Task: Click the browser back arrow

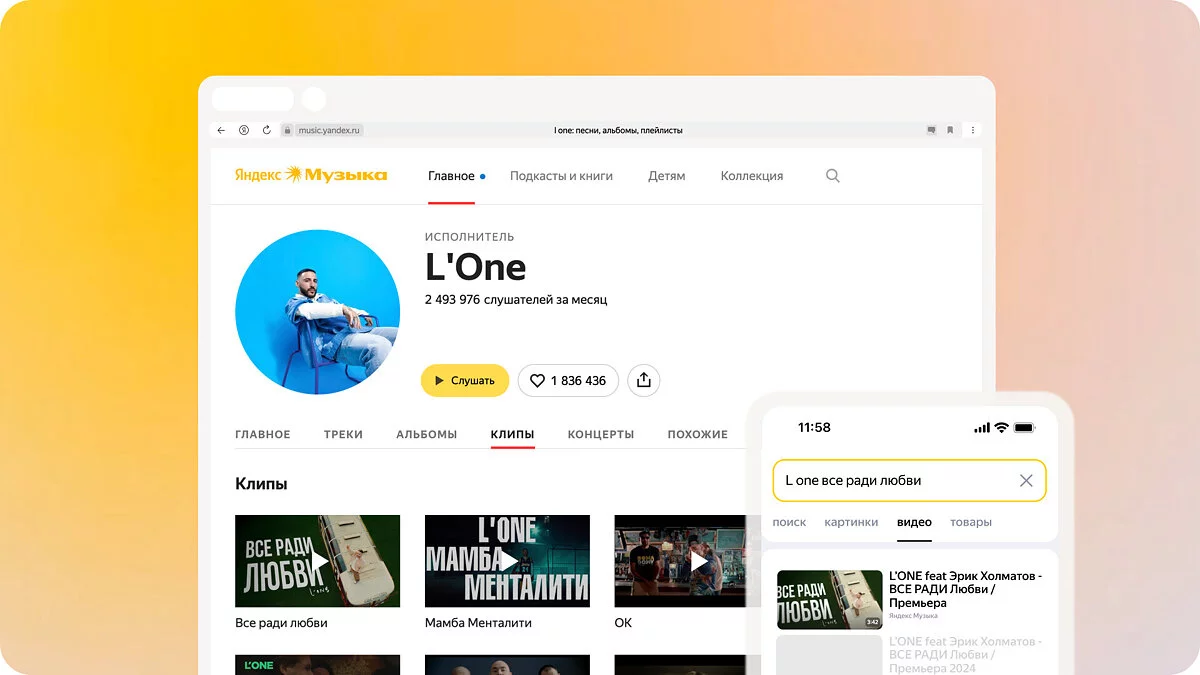Action: pyautogui.click(x=221, y=130)
